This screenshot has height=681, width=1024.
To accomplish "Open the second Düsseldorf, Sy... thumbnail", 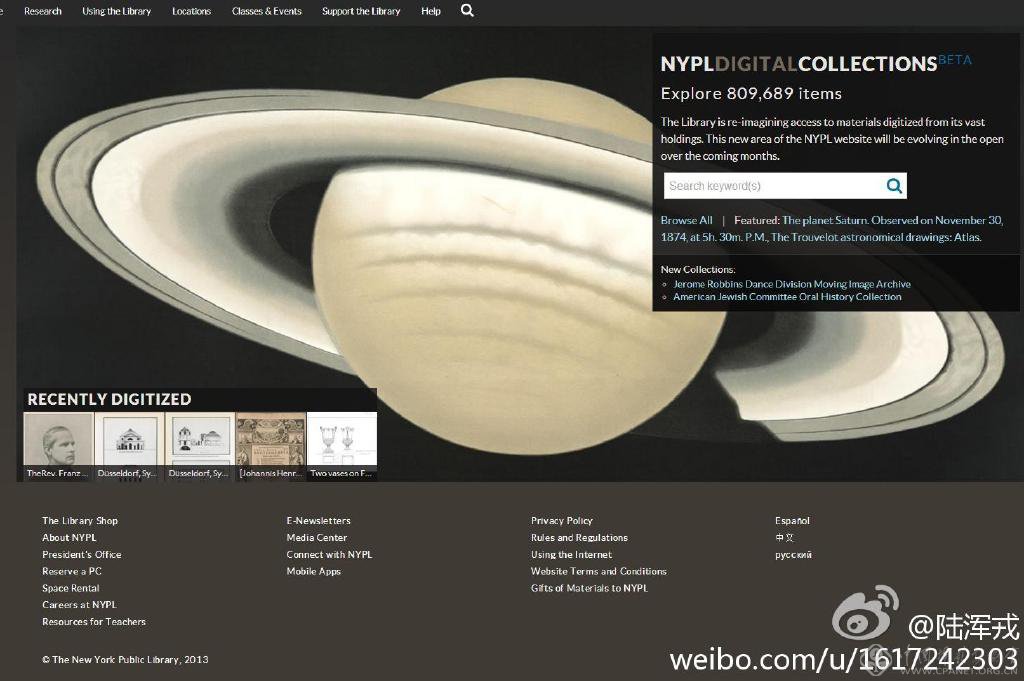I will (x=200, y=446).
